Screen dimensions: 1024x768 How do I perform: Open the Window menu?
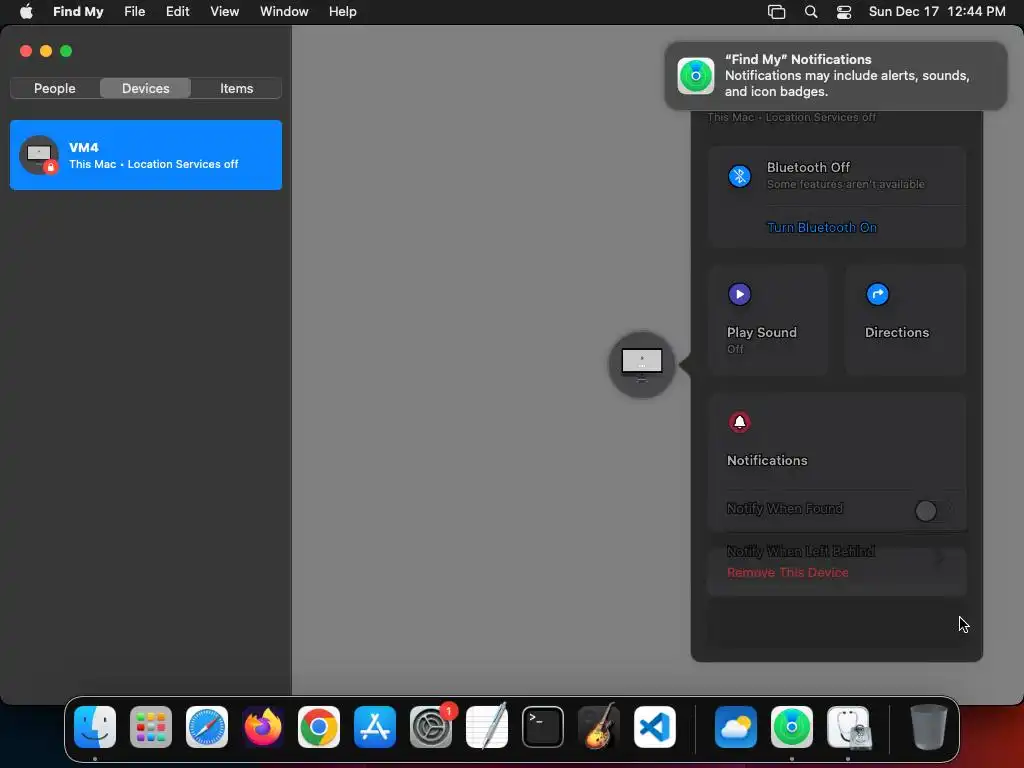pos(284,12)
